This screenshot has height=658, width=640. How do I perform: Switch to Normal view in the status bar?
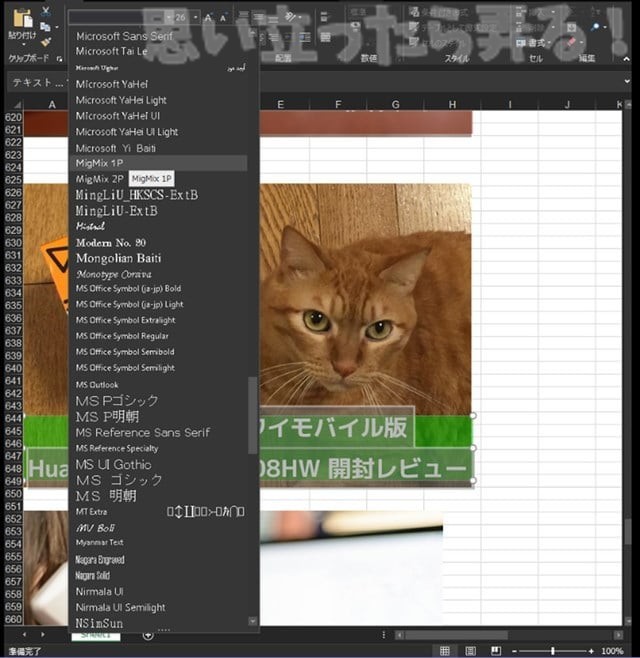pyautogui.click(x=445, y=651)
